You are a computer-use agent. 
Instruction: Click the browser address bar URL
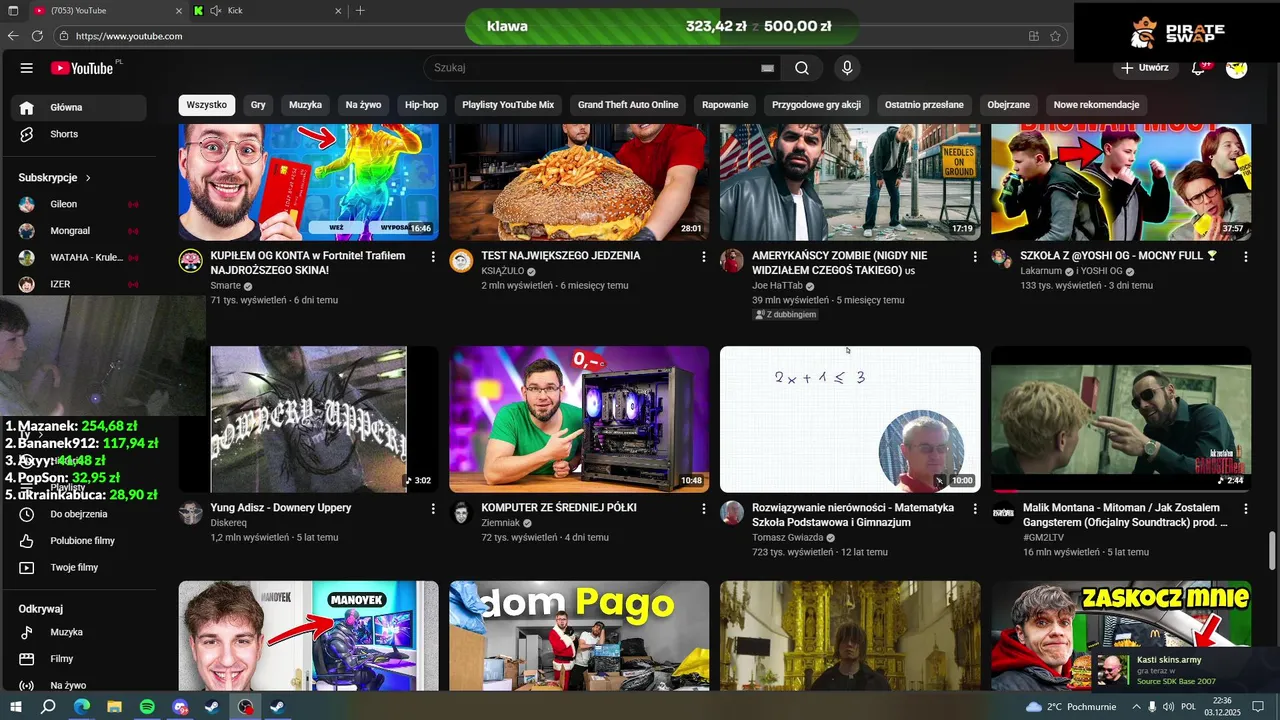[x=129, y=36]
